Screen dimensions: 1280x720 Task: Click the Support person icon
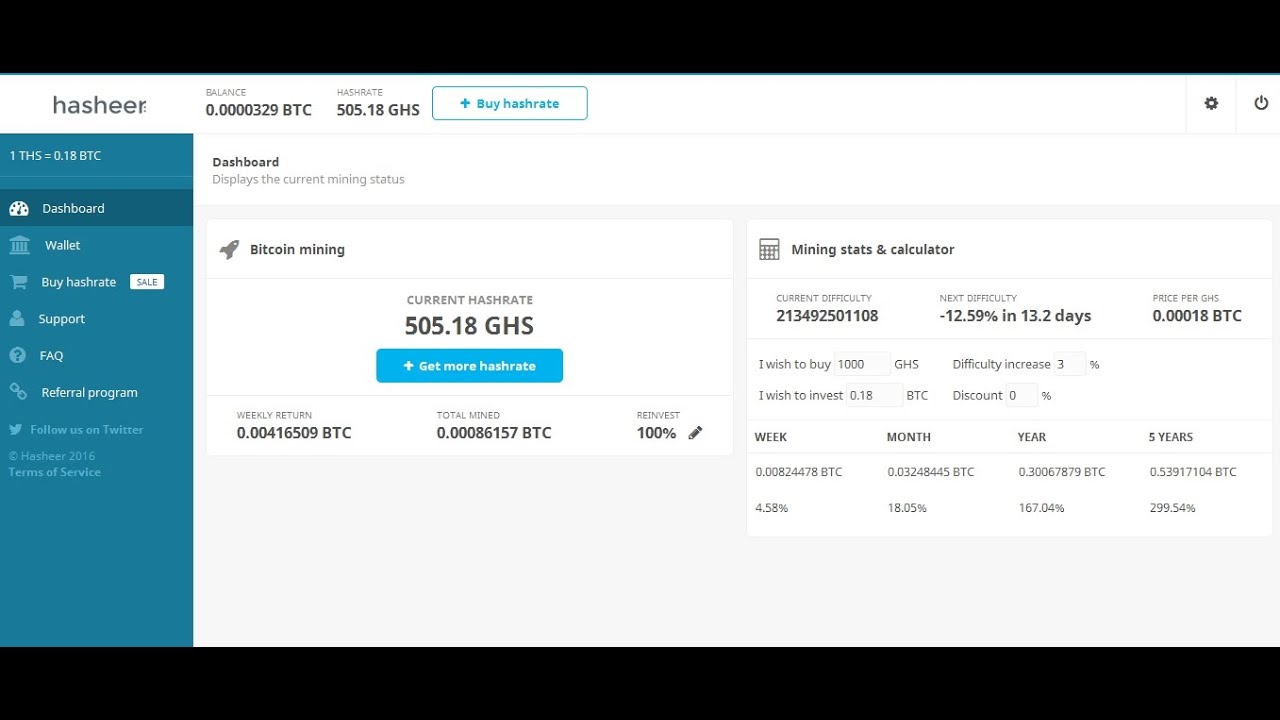(17, 319)
